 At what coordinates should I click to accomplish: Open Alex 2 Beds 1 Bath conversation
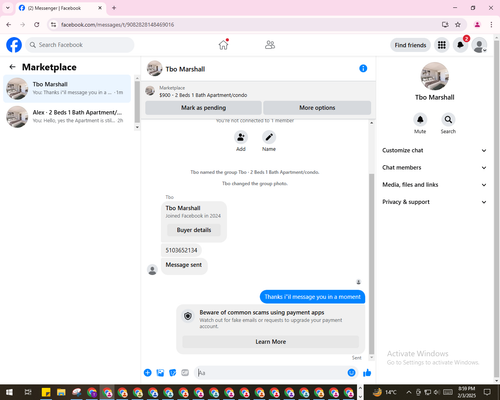[67, 117]
